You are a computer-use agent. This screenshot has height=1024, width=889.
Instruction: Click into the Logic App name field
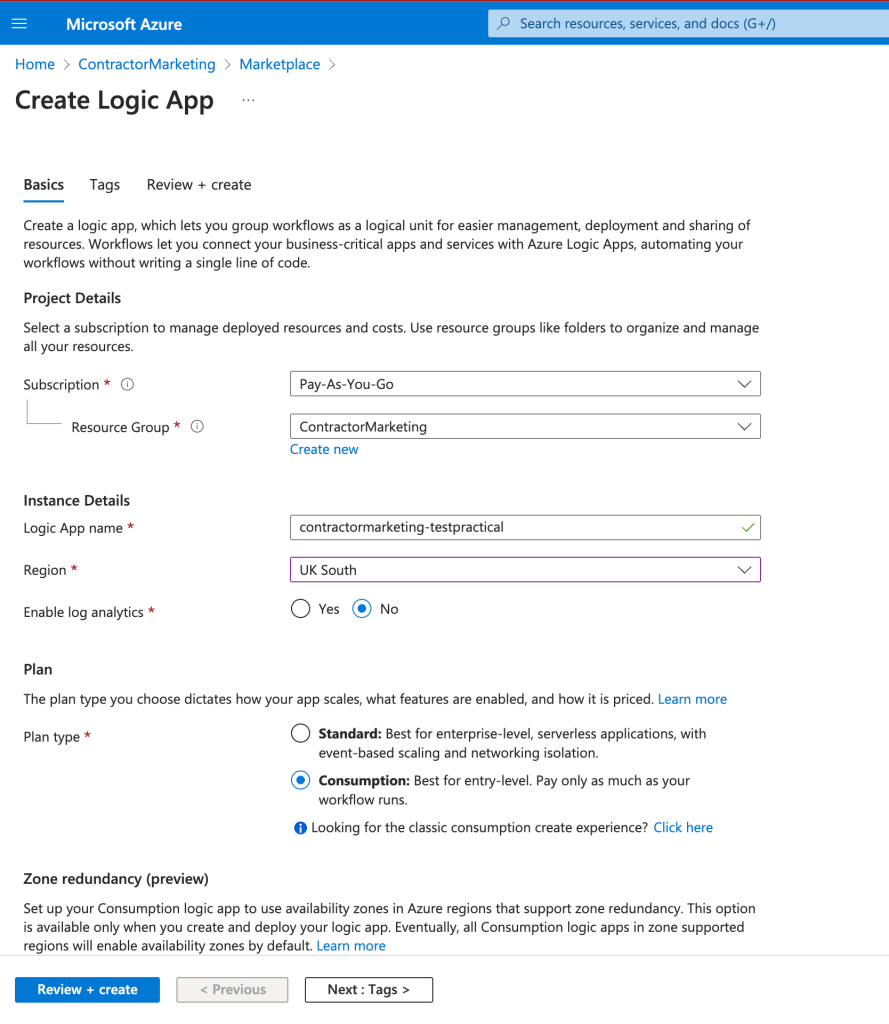point(525,527)
